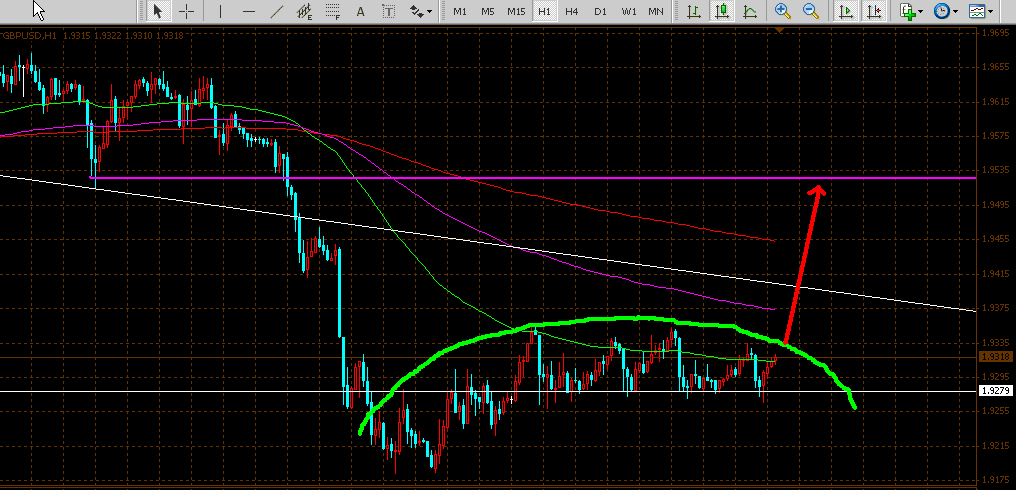The height and width of the screenshot is (490, 1016).
Task: Click the 1.9655 price axis label
Action: click(997, 67)
